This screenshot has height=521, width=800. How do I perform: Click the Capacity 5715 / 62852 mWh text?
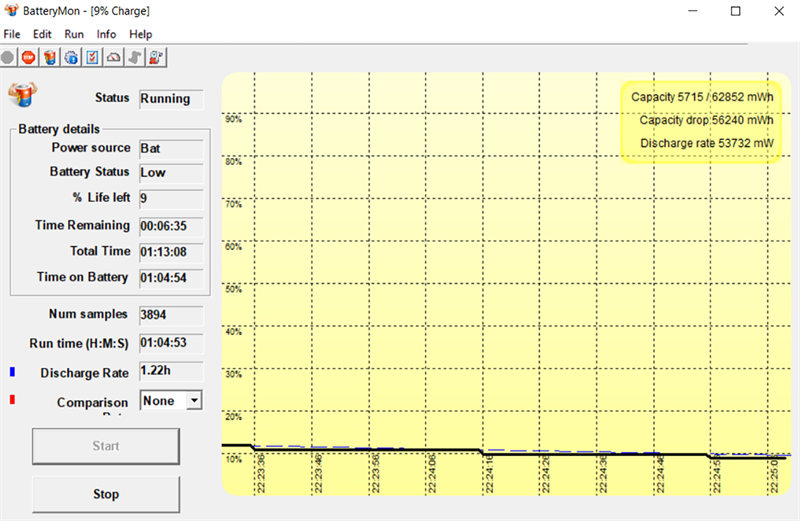click(x=702, y=97)
